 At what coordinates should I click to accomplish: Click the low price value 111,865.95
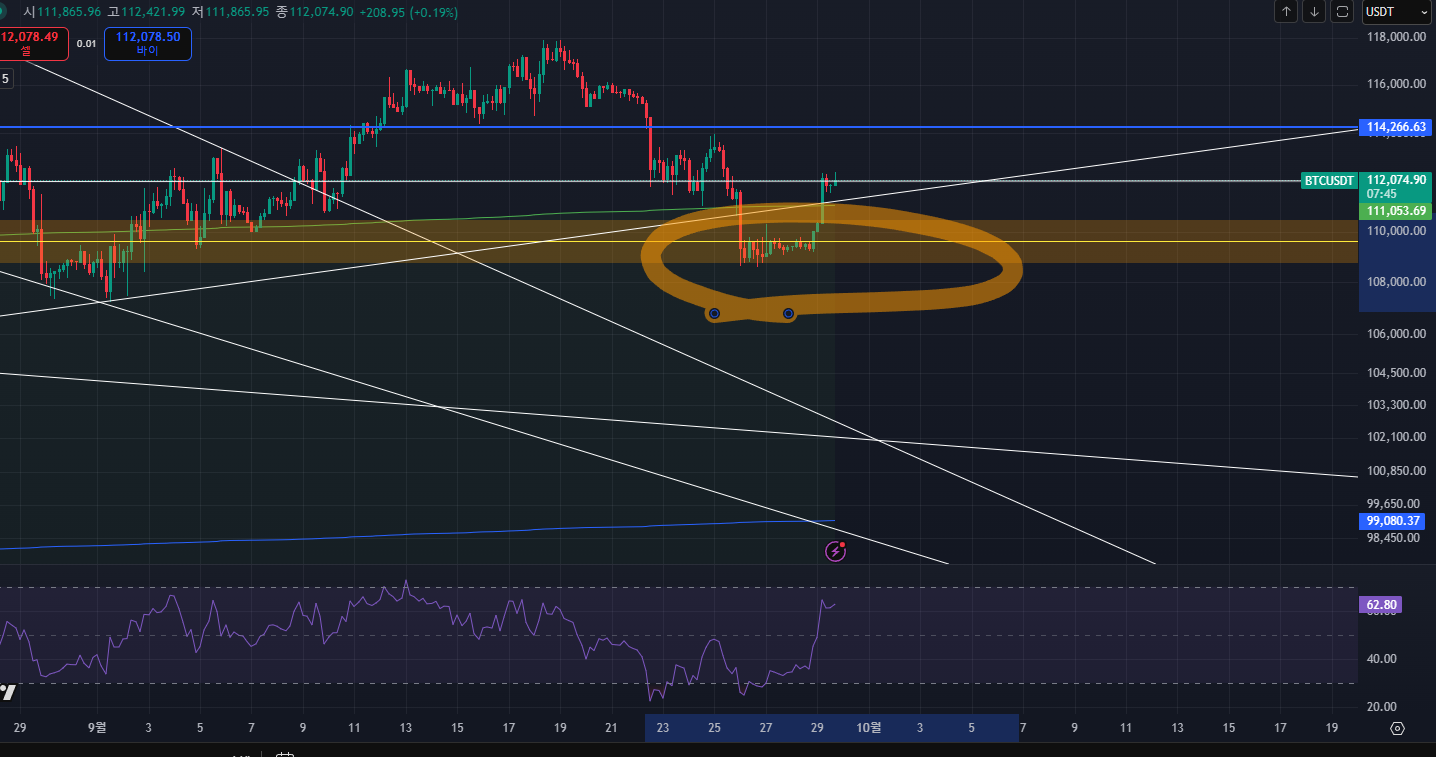point(237,11)
